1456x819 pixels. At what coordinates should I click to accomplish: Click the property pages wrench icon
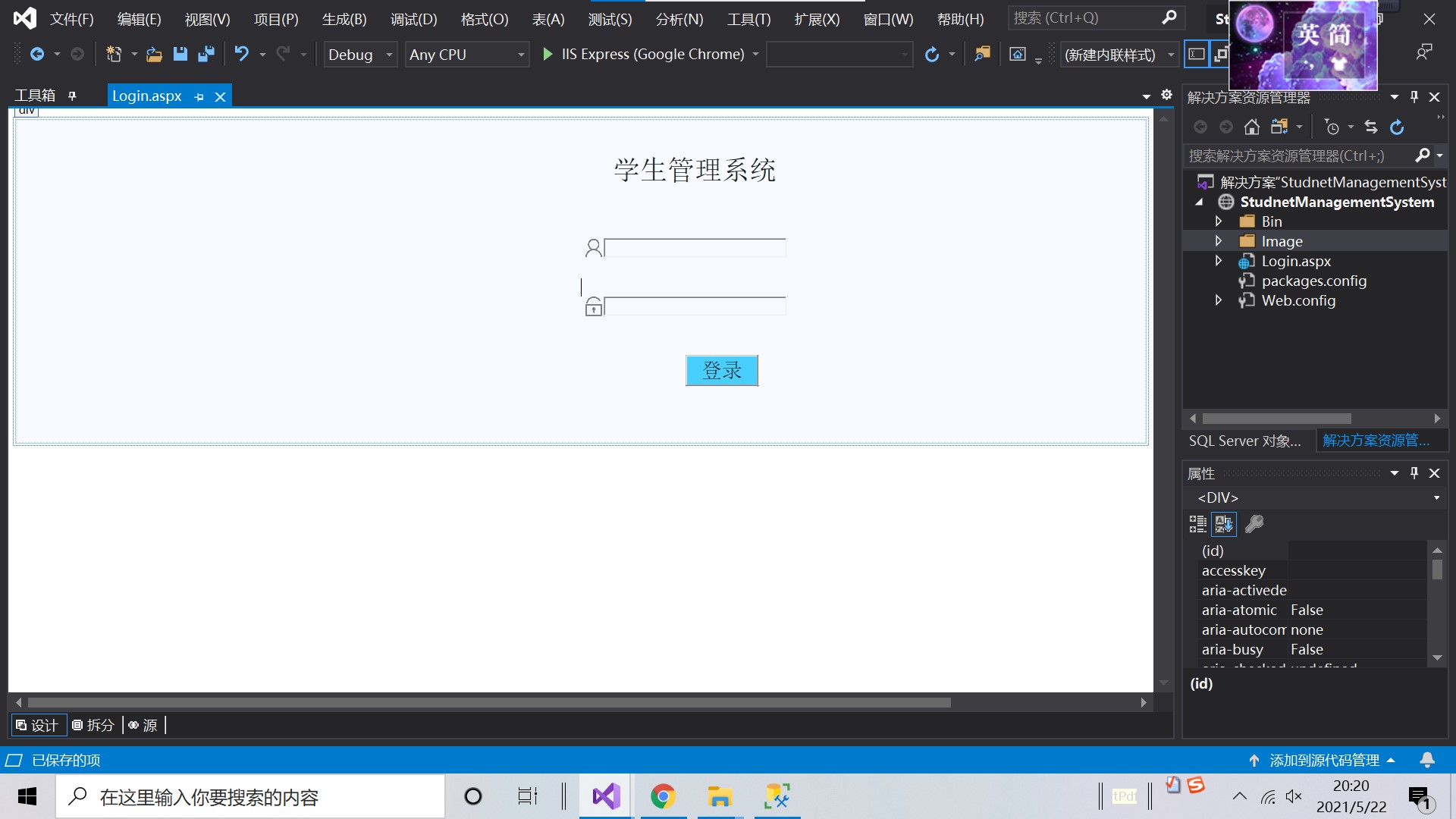click(1254, 524)
